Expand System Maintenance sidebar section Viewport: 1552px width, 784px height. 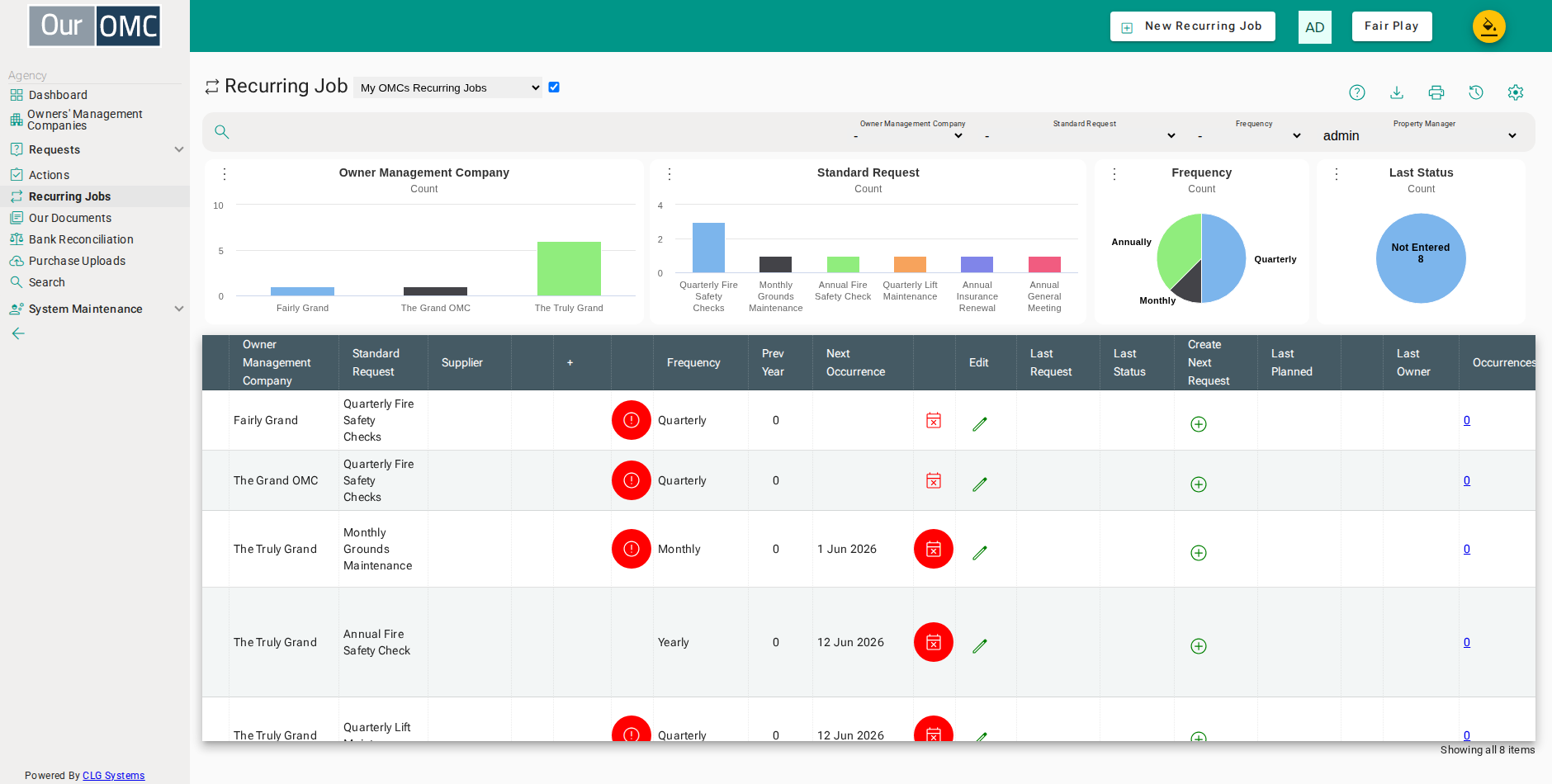[x=95, y=309]
